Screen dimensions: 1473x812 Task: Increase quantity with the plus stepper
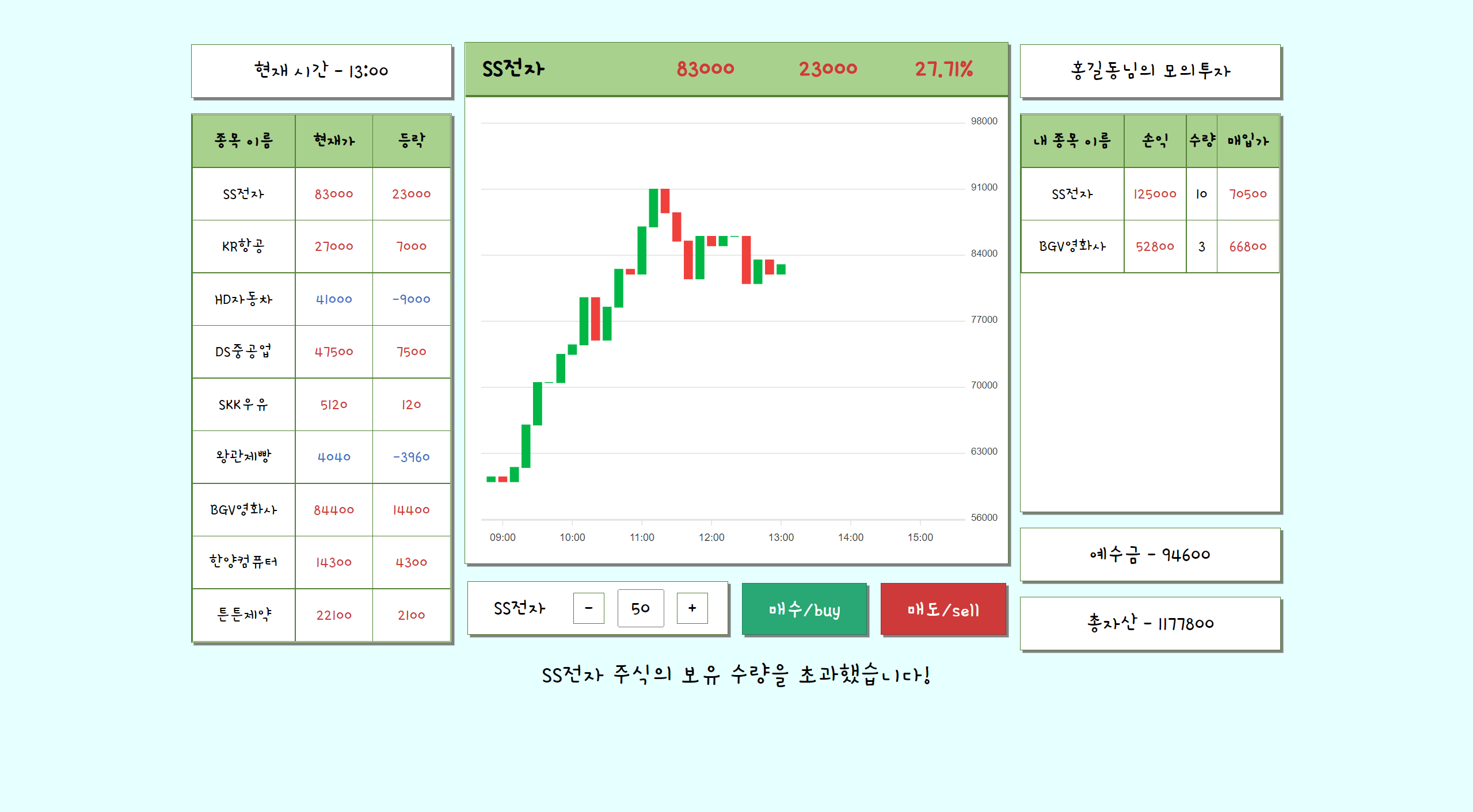(691, 608)
